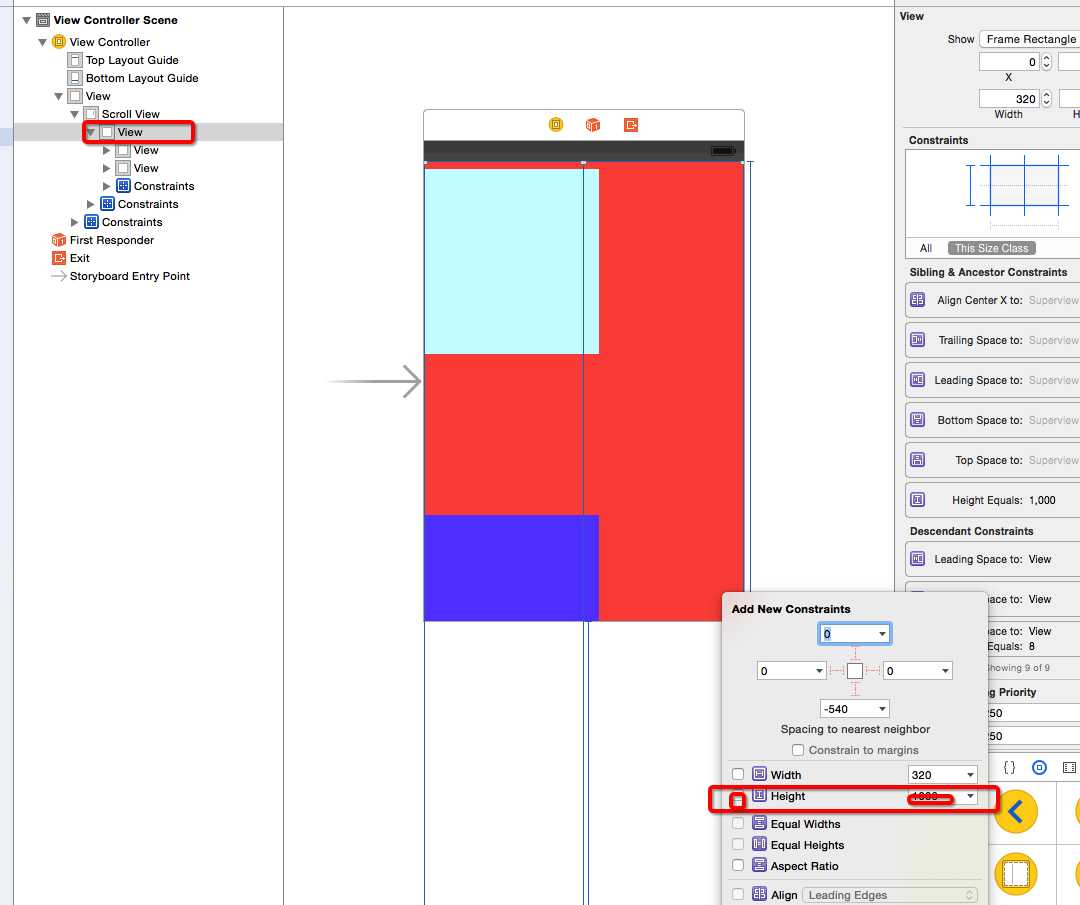Select the View Controller object in library

coord(1016,874)
